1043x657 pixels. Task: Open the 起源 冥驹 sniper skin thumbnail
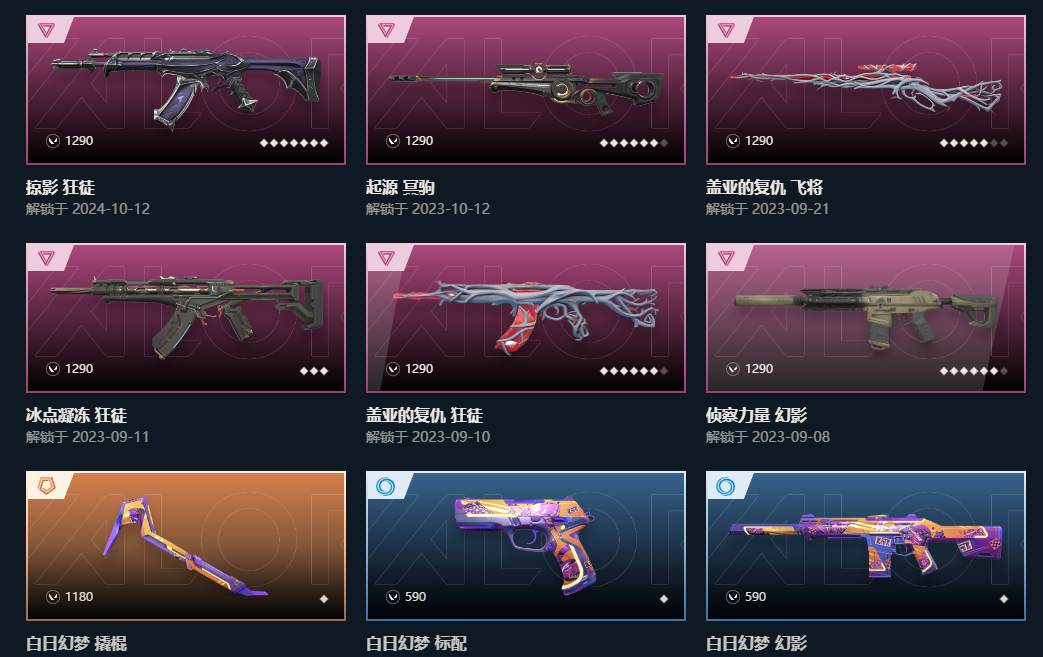tap(525, 90)
